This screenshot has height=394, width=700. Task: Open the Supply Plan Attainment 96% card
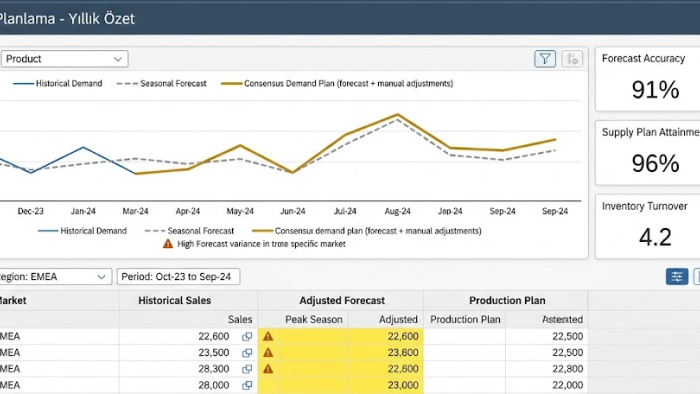point(648,153)
